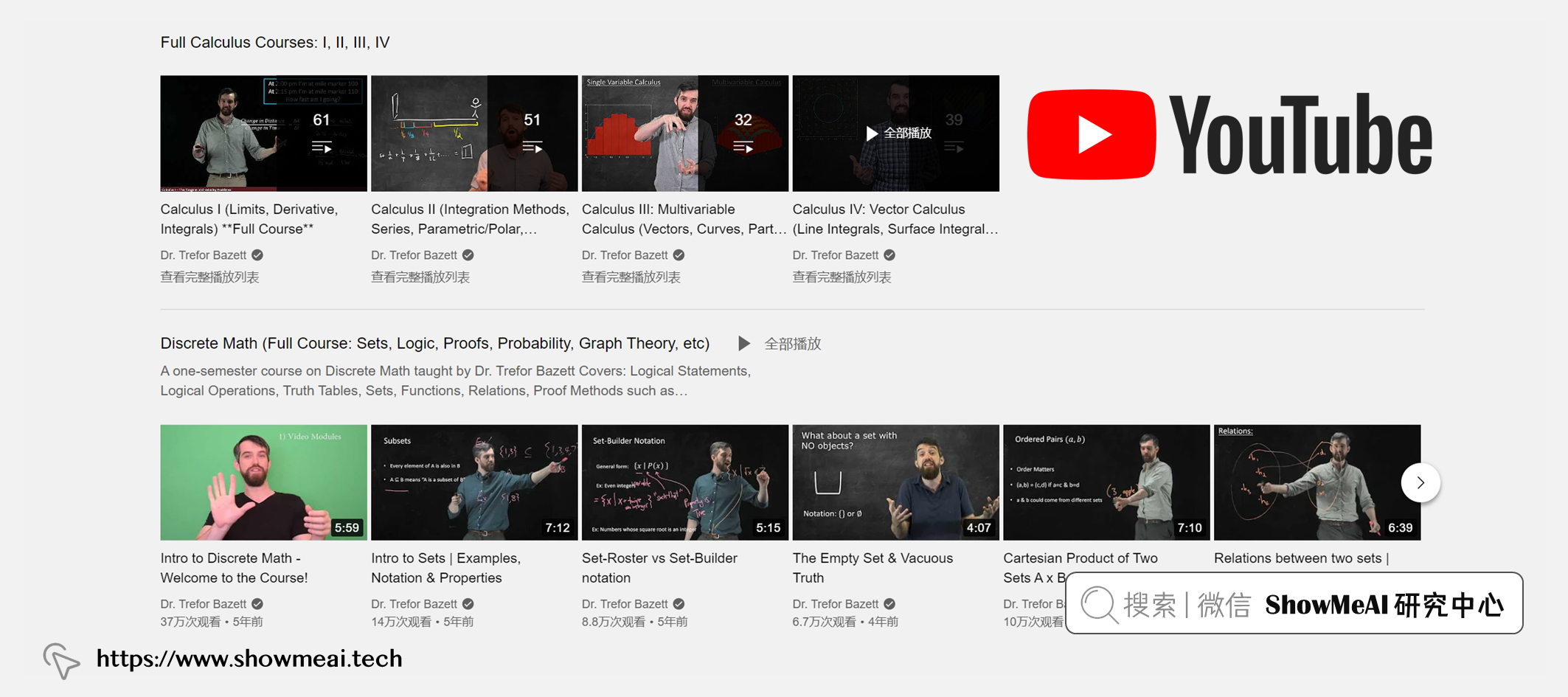Click 8.8万次观看 • 5年前 view count
1568x697 pixels.
tap(635, 622)
